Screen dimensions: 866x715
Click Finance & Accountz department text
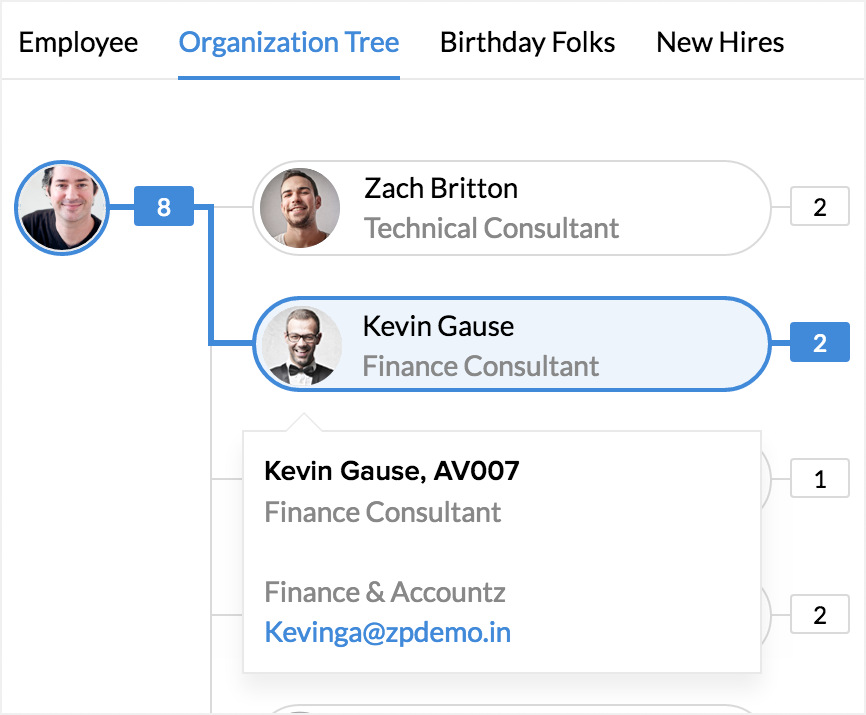385,592
